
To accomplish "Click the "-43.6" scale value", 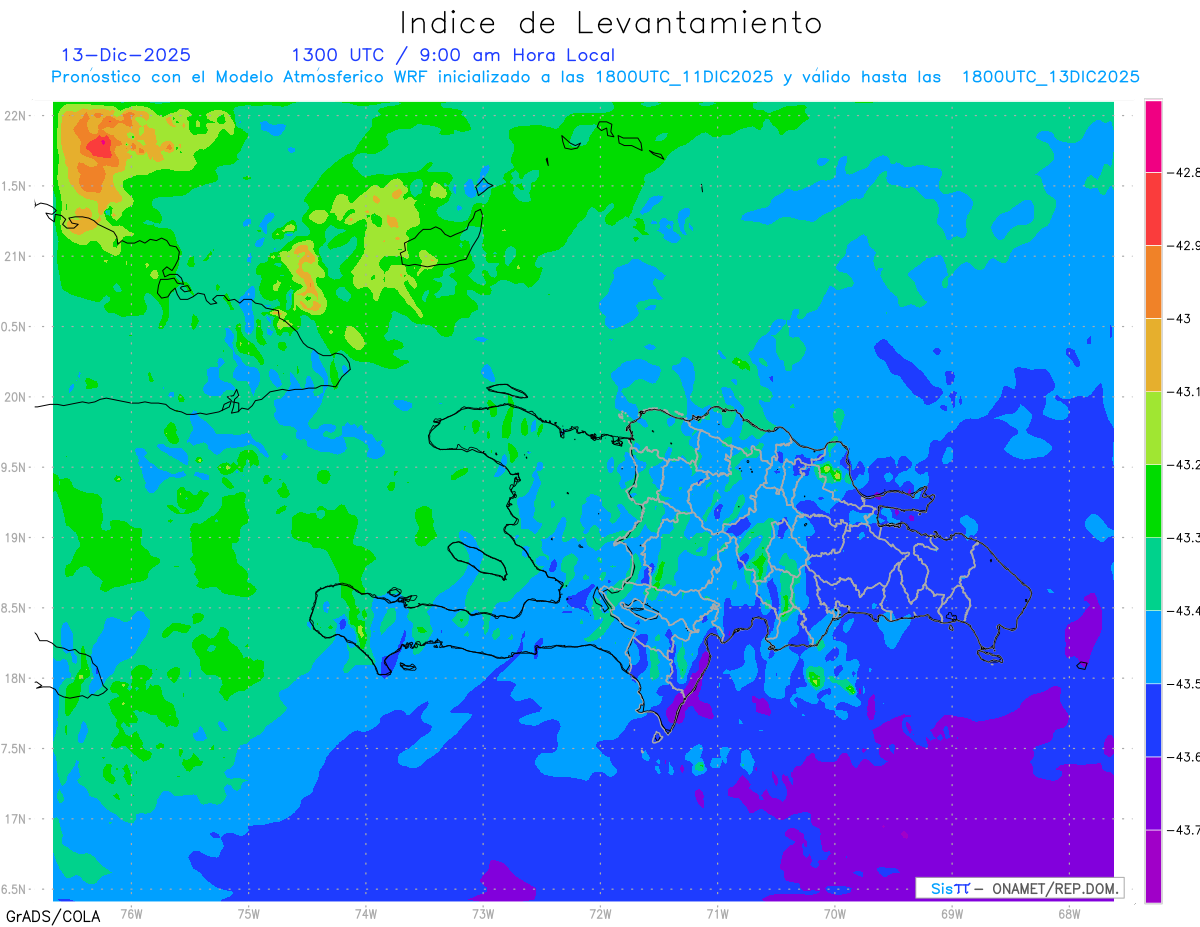I will [x=1183, y=757].
